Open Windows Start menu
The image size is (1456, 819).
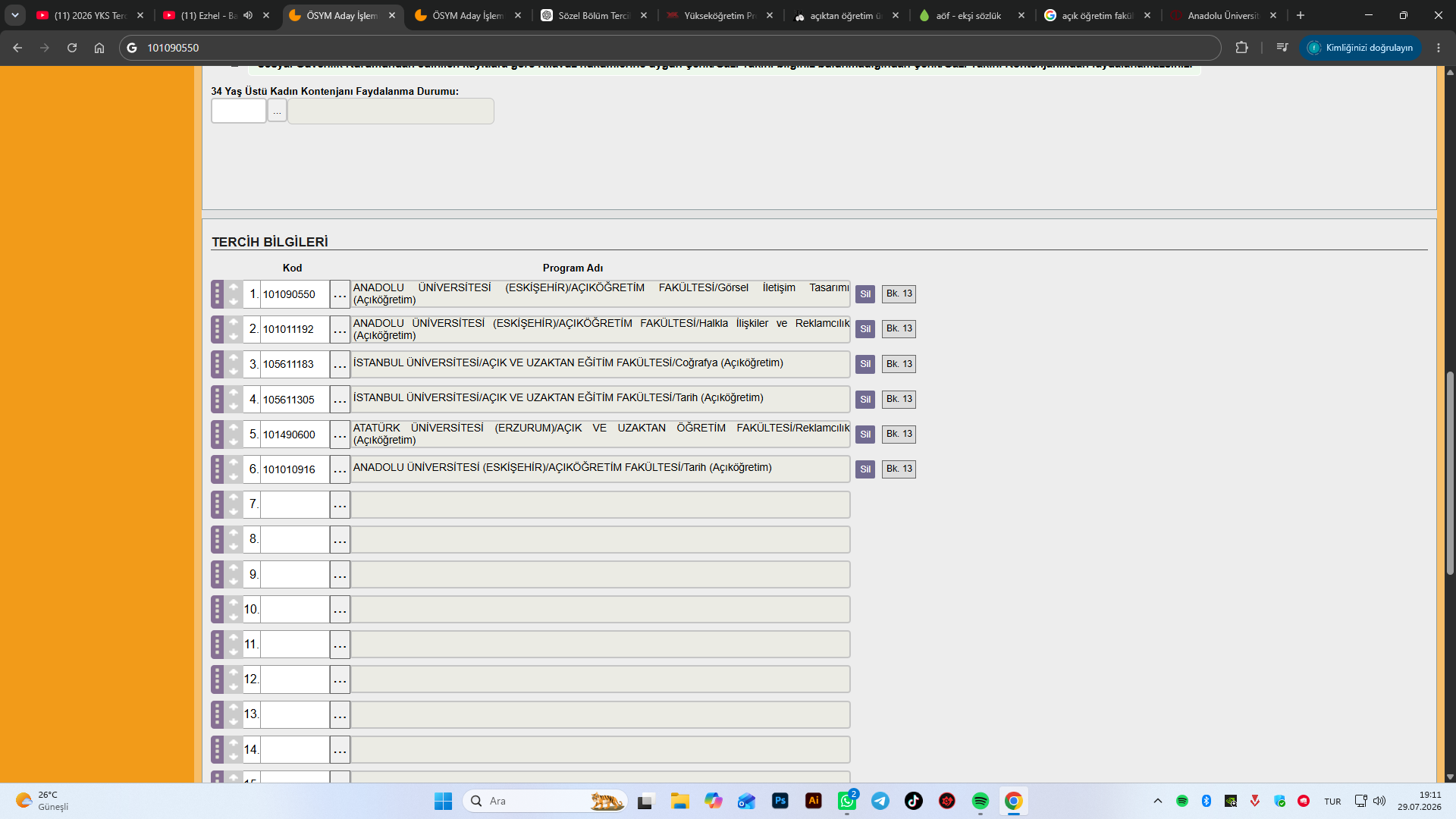coord(443,801)
